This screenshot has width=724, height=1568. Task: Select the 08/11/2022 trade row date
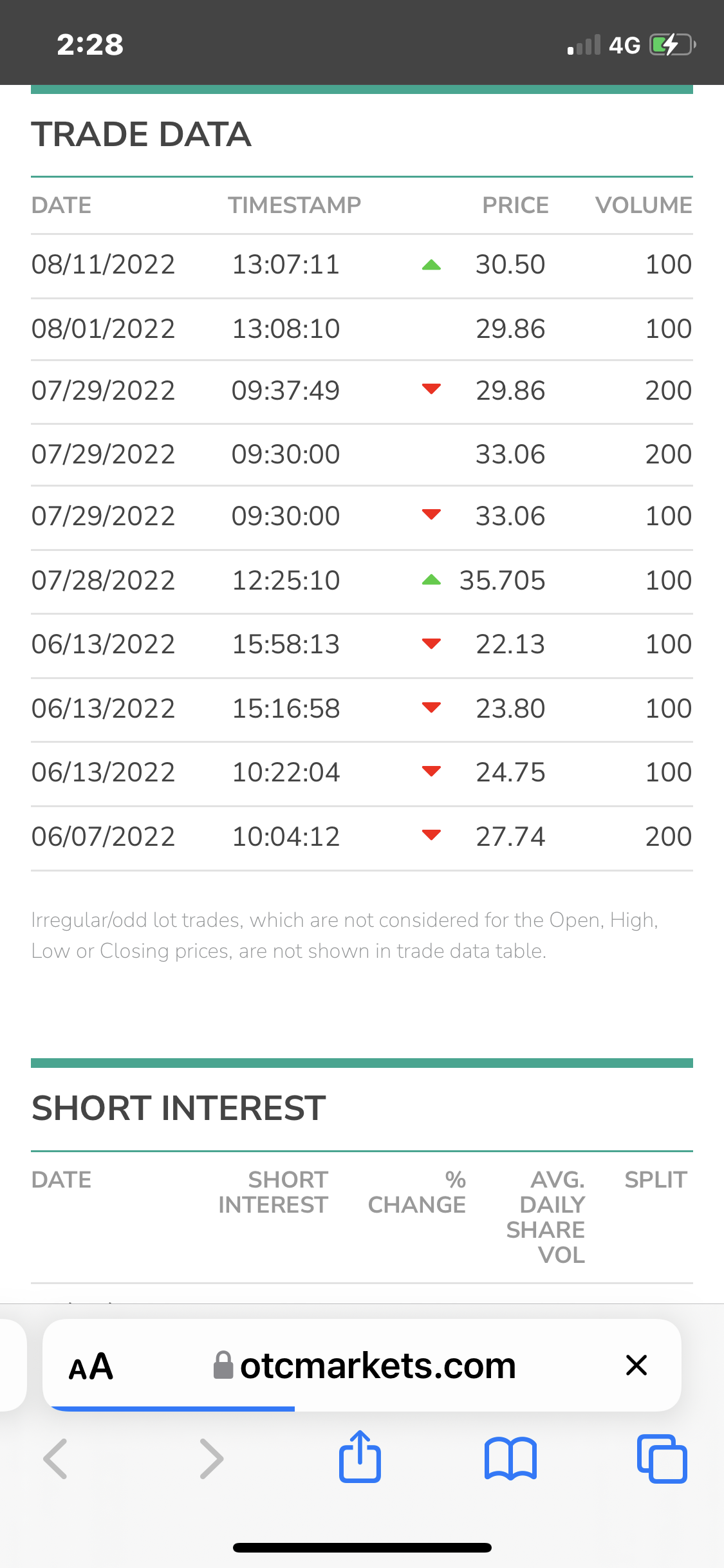click(103, 265)
